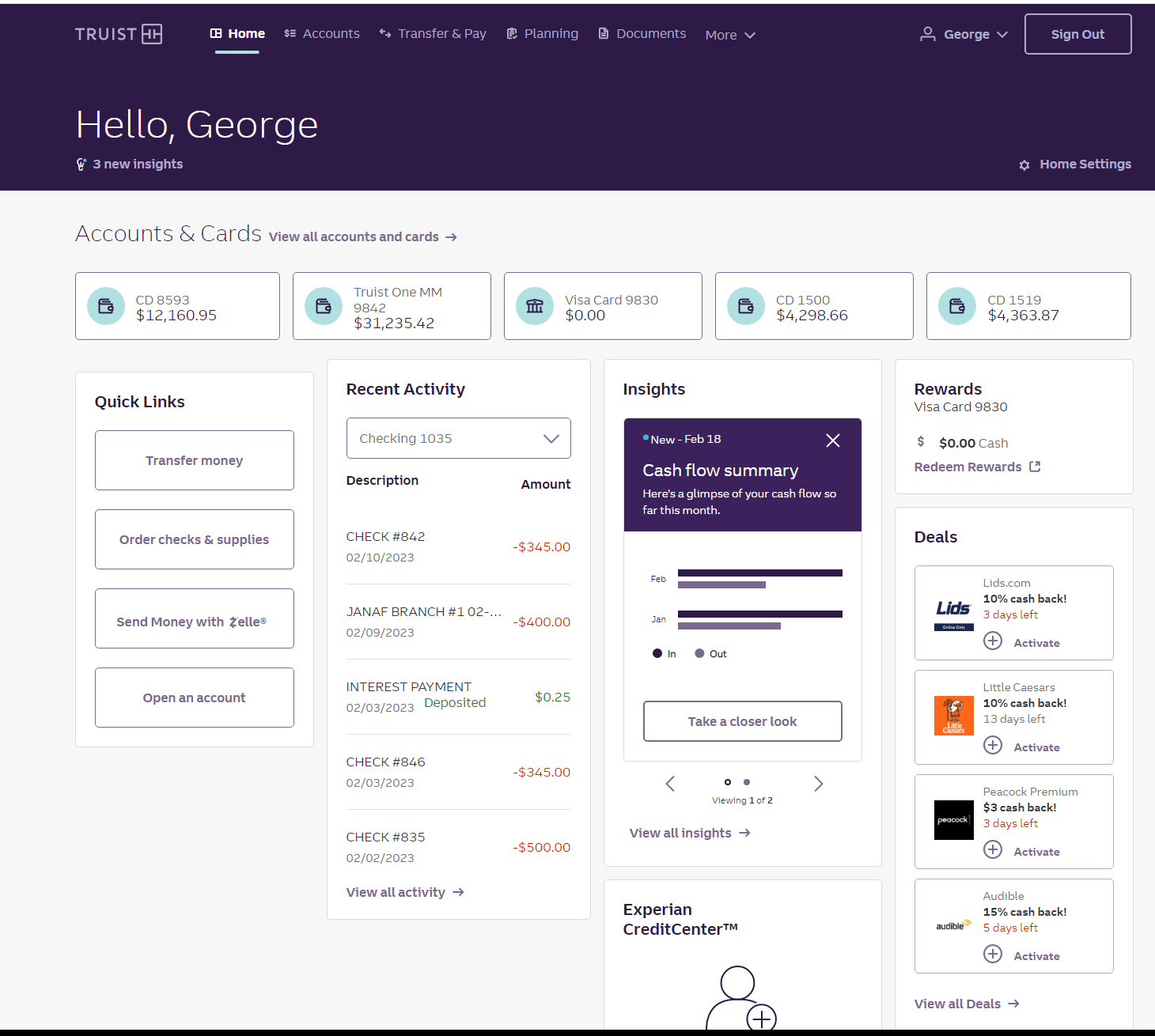Click the Audible logo in Deals

tap(954, 925)
